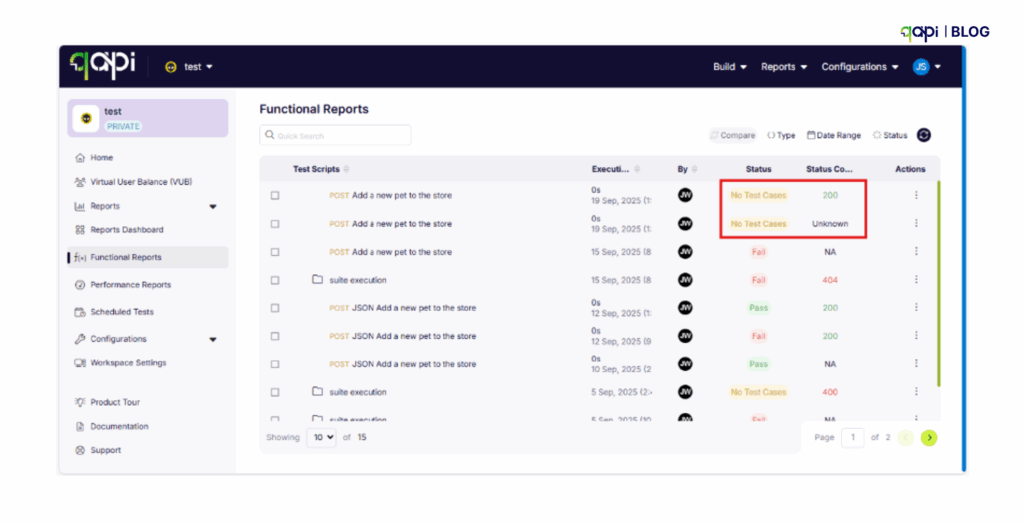Open Performance Reports in sidebar

tap(130, 285)
